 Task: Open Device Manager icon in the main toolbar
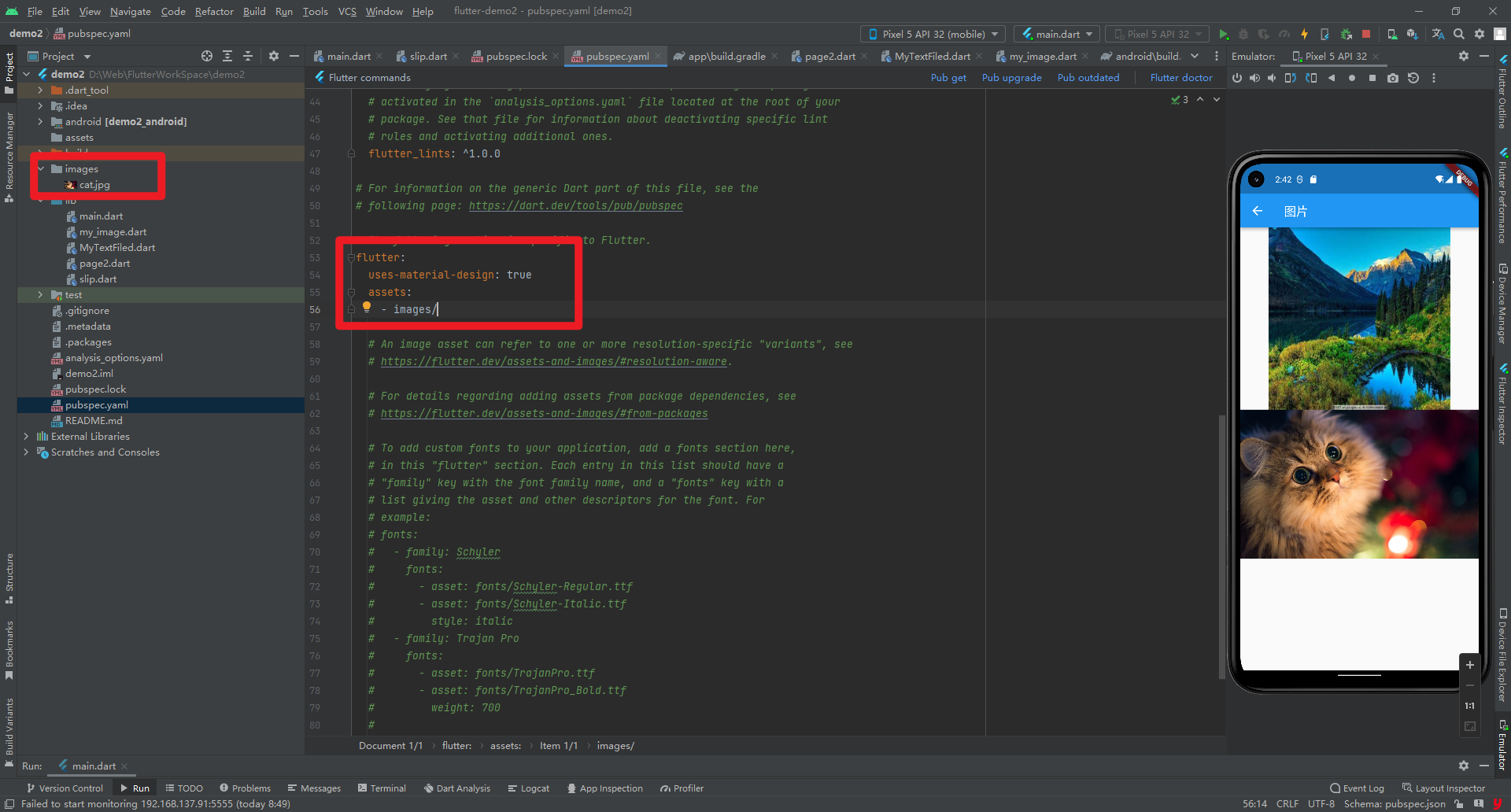point(1392,34)
